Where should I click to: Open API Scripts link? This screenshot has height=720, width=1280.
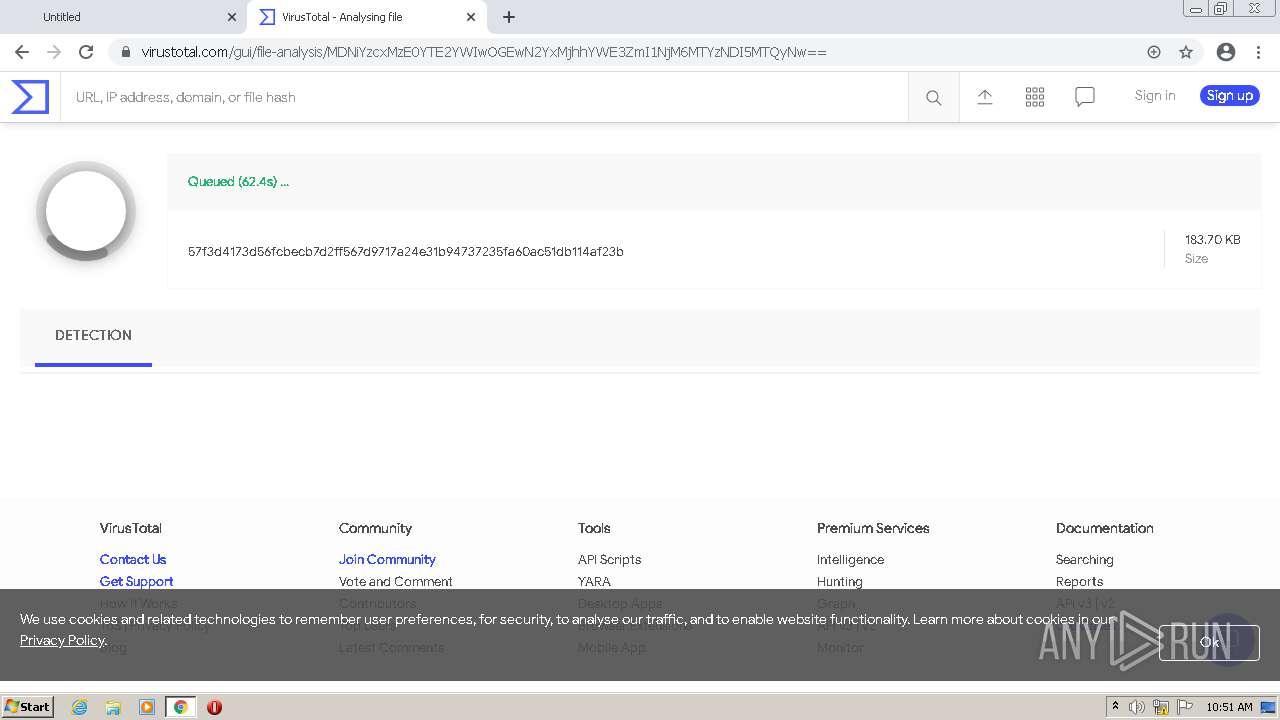tap(609, 560)
